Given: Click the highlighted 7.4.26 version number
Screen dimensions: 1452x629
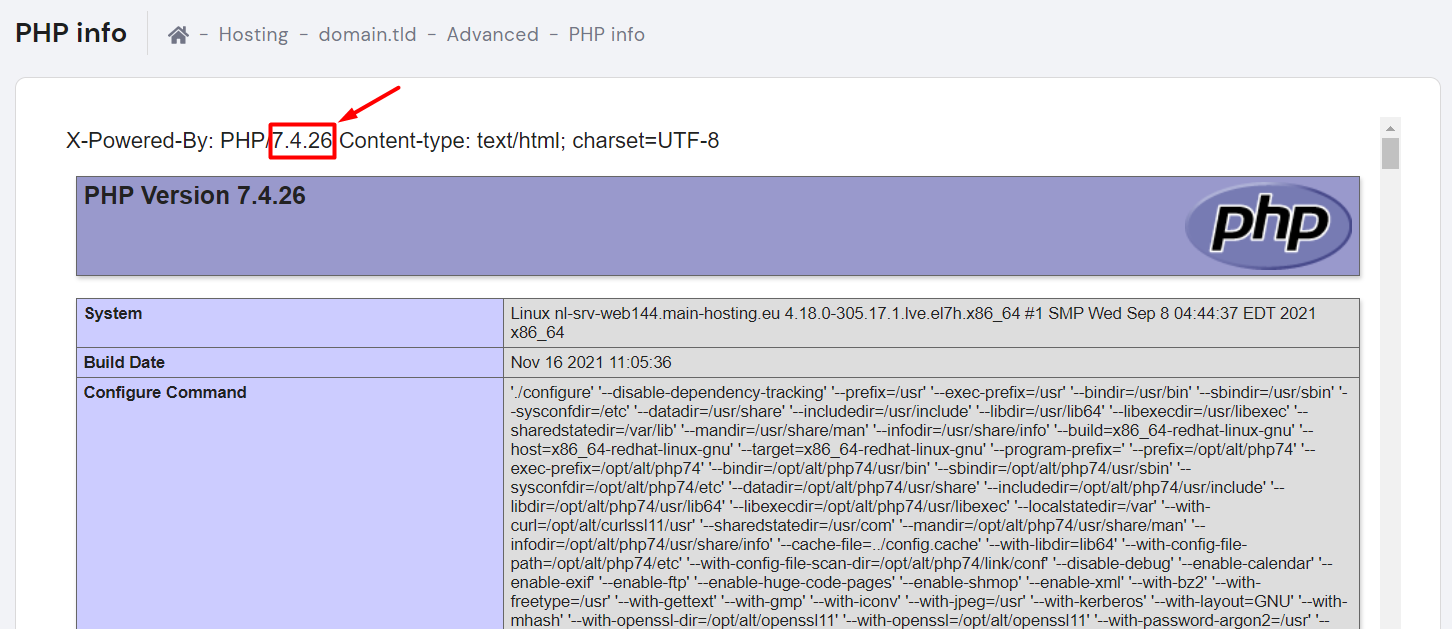Looking at the screenshot, I should tap(301, 141).
